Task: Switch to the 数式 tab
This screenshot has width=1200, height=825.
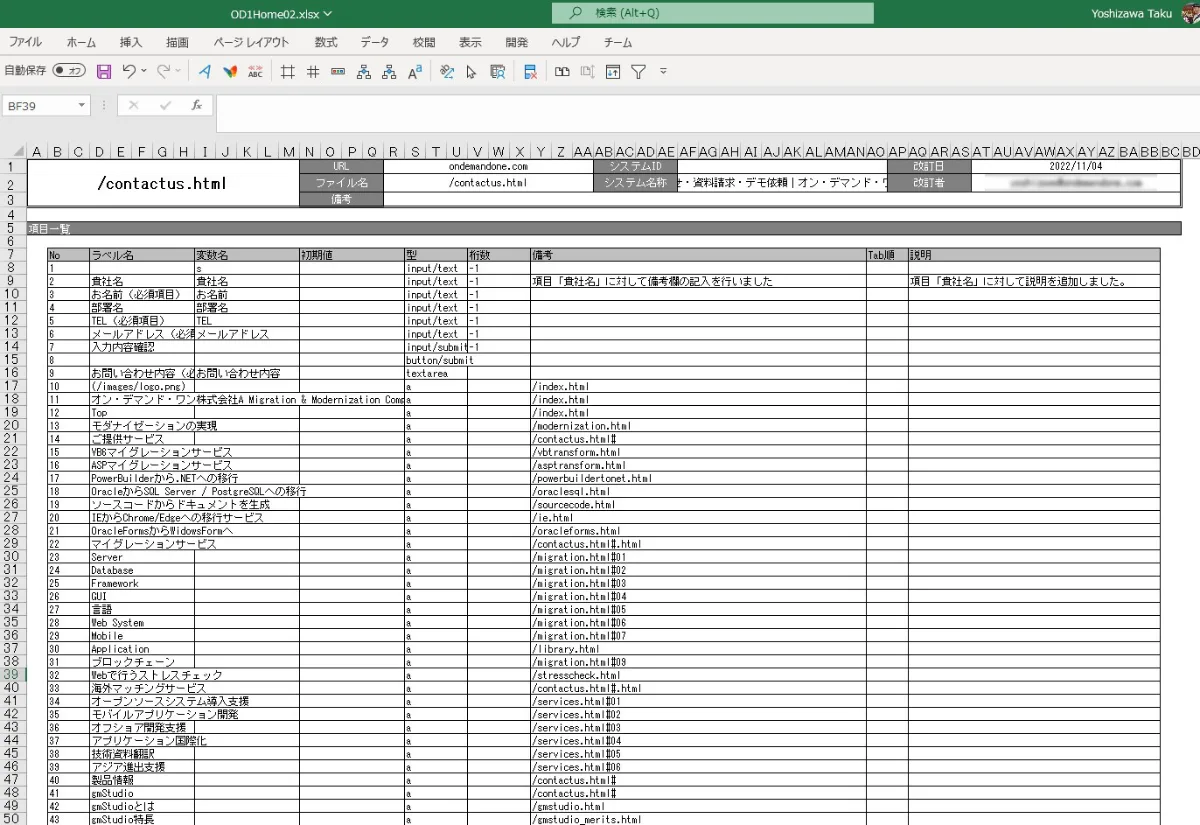Action: point(326,42)
